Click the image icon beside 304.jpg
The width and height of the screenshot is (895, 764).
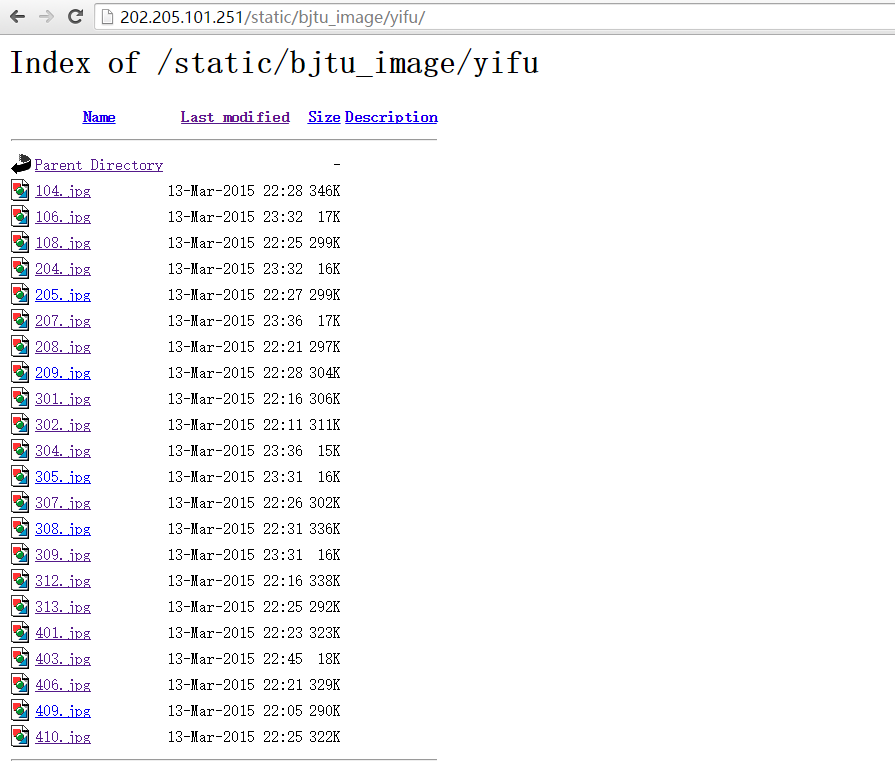coord(20,451)
